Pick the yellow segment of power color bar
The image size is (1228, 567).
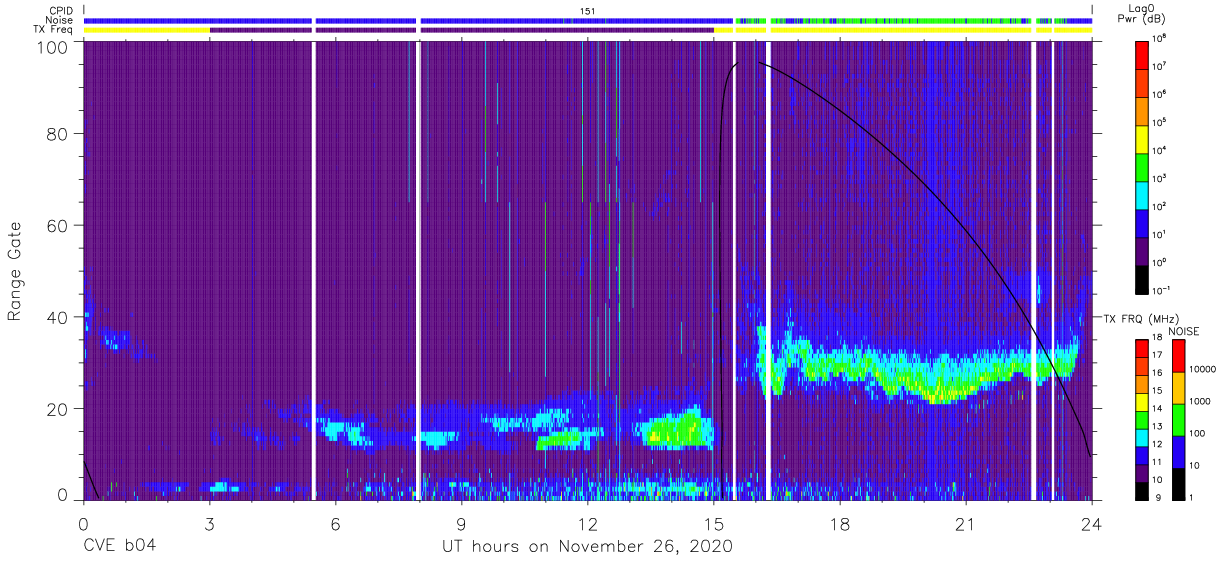[1143, 138]
